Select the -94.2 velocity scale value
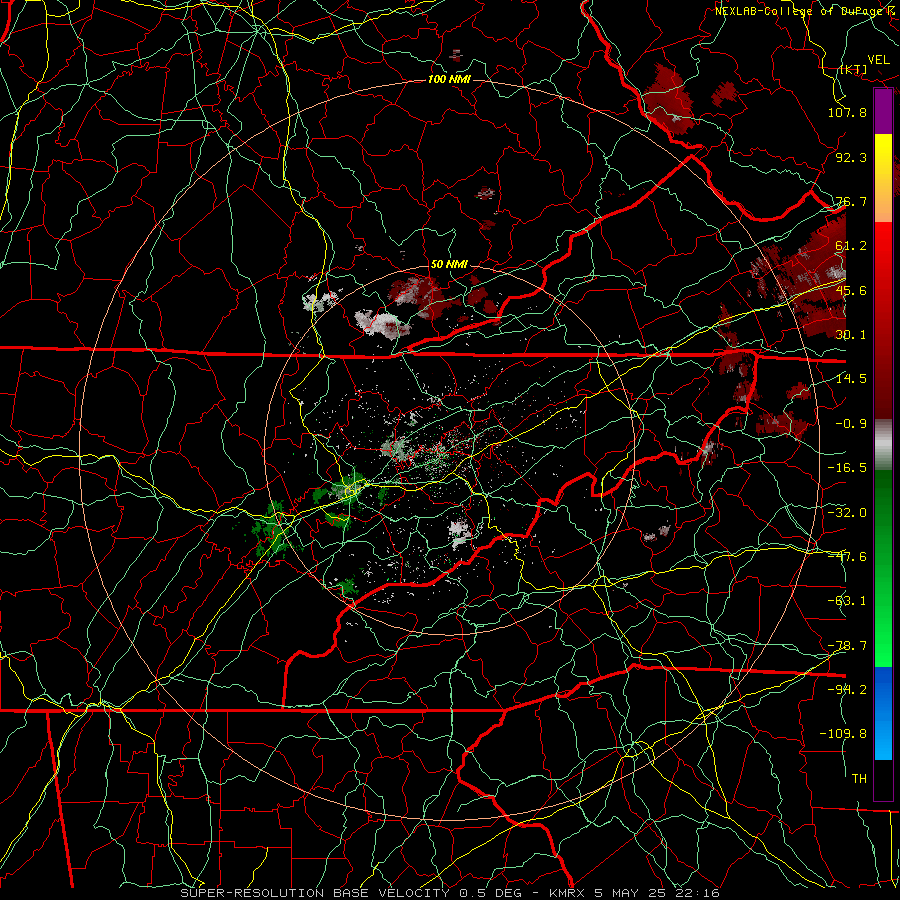900x900 pixels. click(847, 690)
